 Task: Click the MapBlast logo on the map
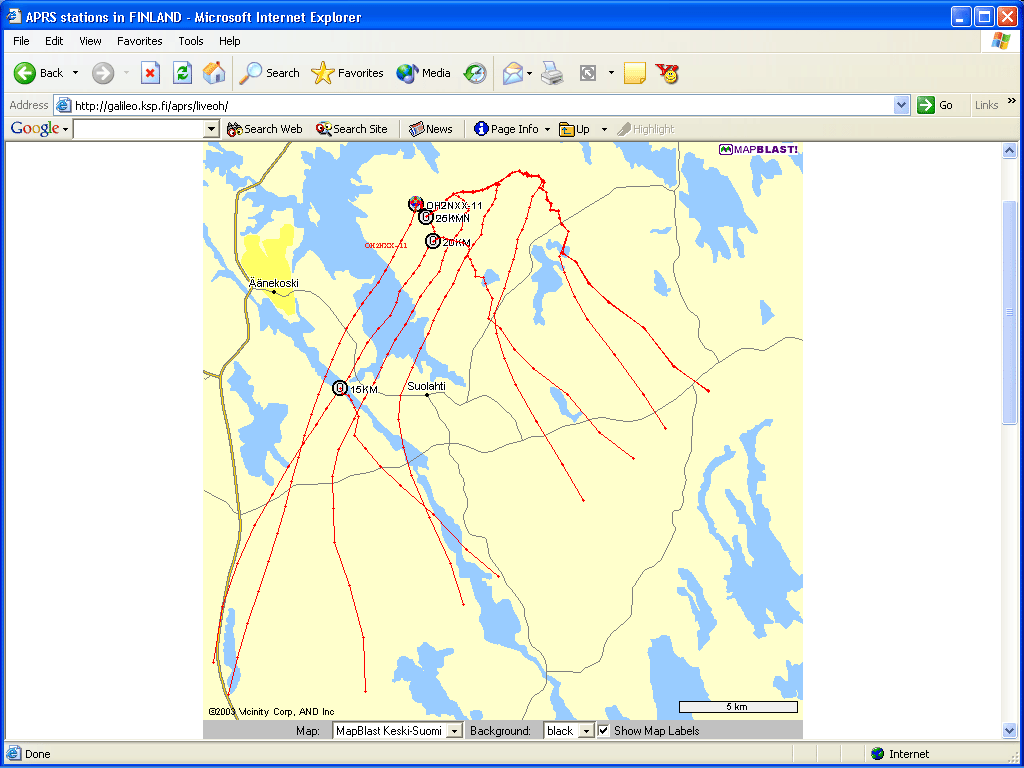[758, 150]
